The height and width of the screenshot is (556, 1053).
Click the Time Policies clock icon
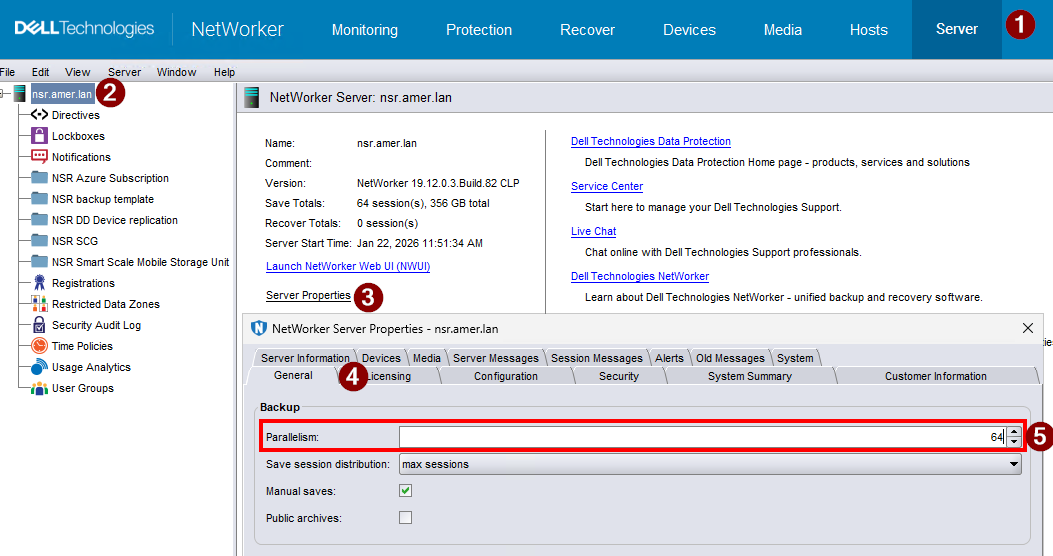point(39,346)
